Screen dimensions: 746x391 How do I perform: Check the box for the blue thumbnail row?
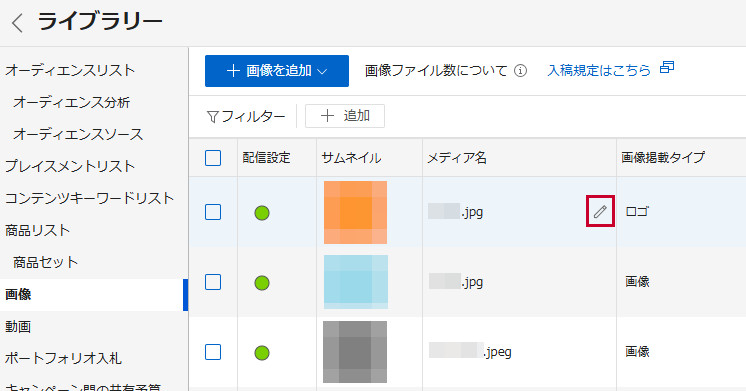pyautogui.click(x=213, y=282)
